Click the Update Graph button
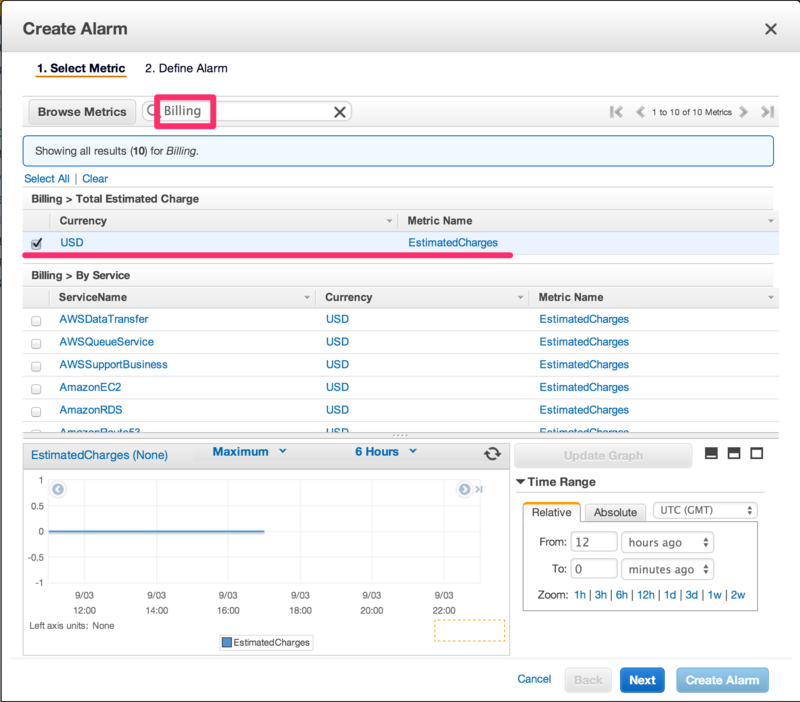The height and width of the screenshot is (702, 800). coord(603,456)
